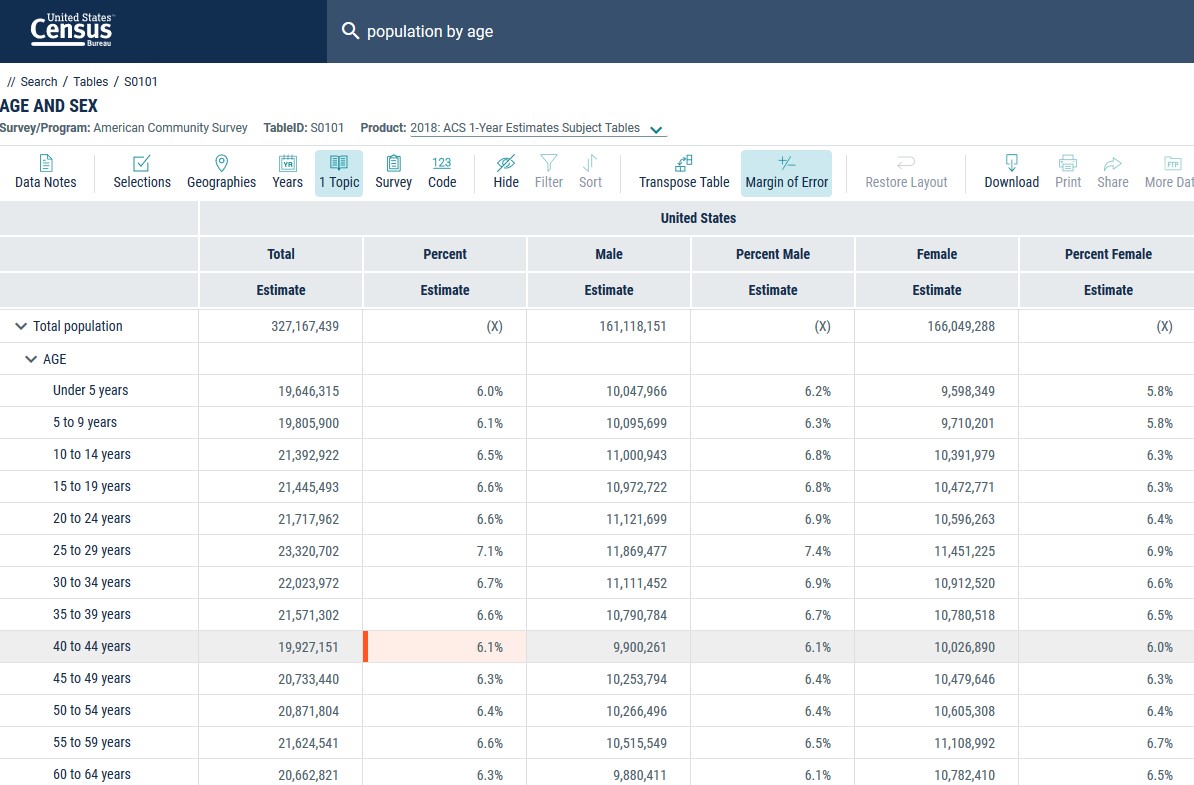Collapse the Total population row

[x=21, y=326]
